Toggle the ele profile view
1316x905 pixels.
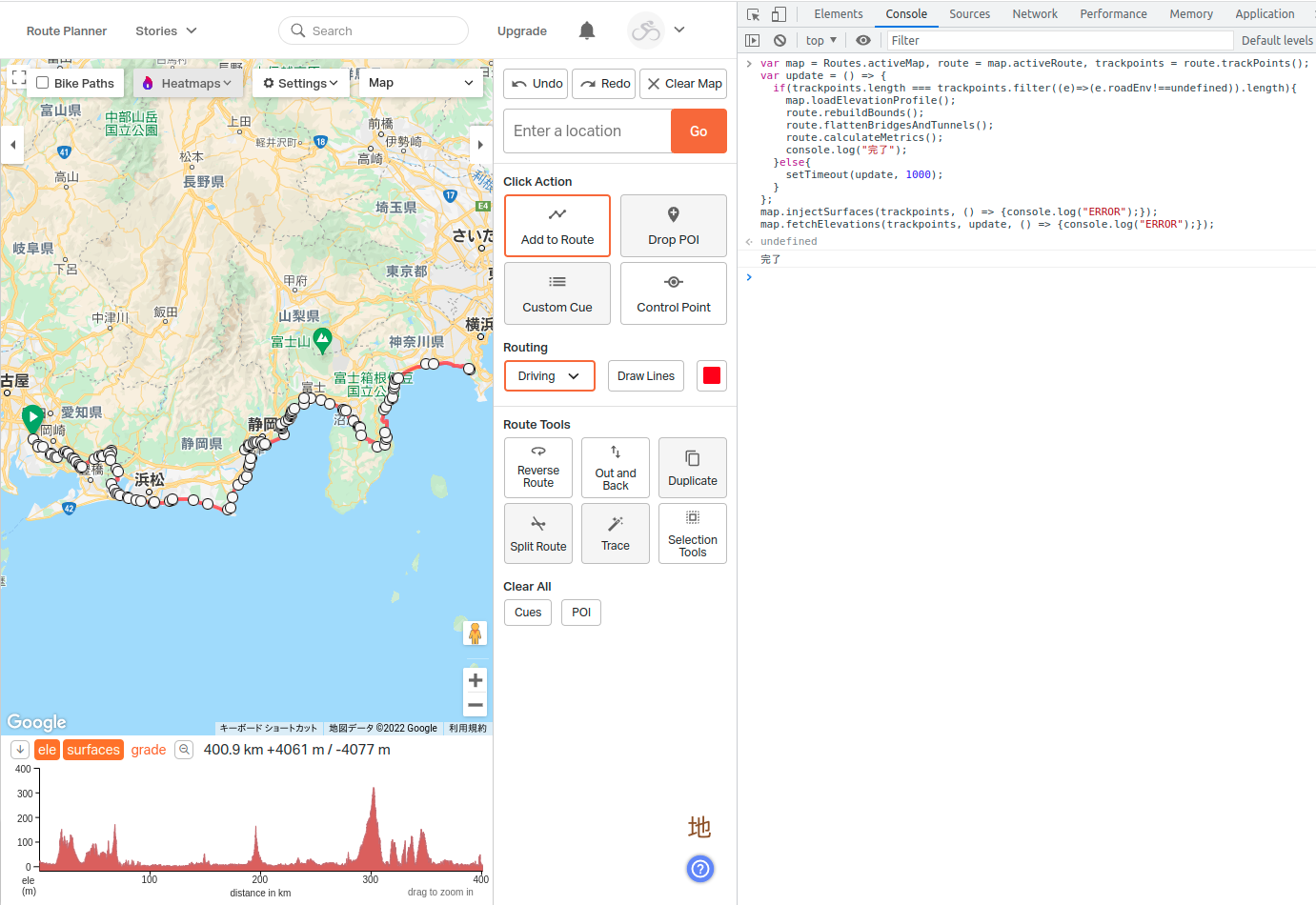(x=47, y=750)
